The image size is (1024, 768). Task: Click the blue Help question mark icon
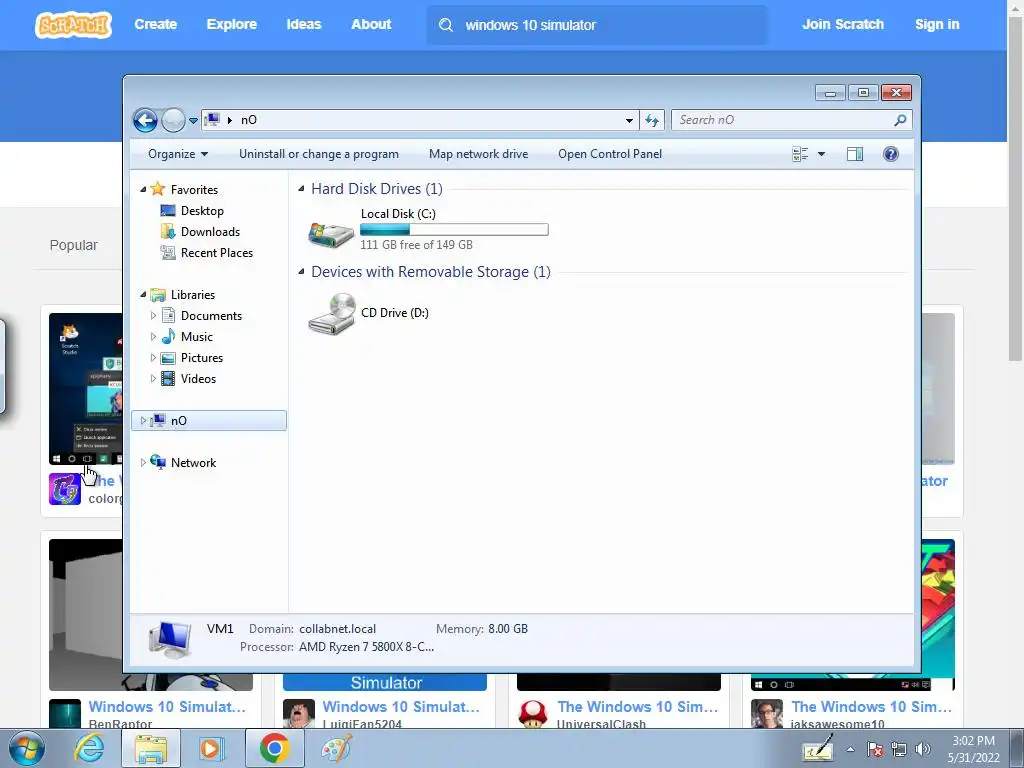(x=891, y=154)
